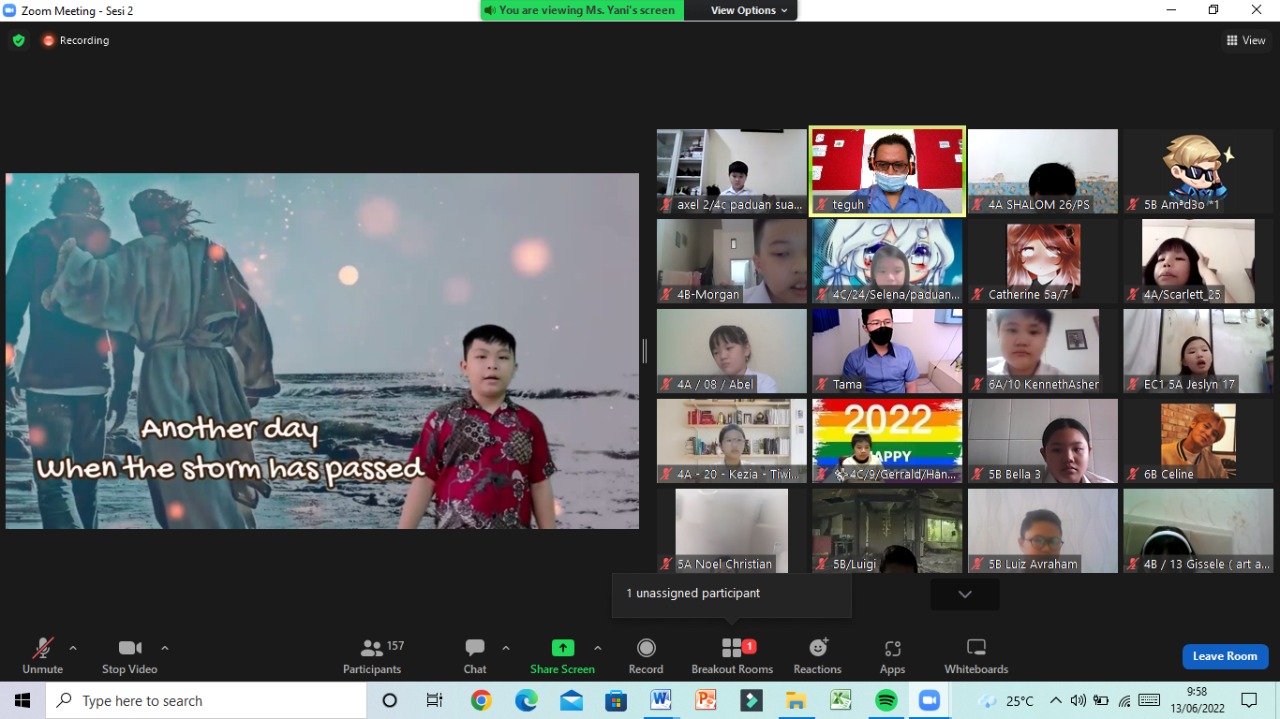
Task: Open Whiteboards
Action: 976,656
